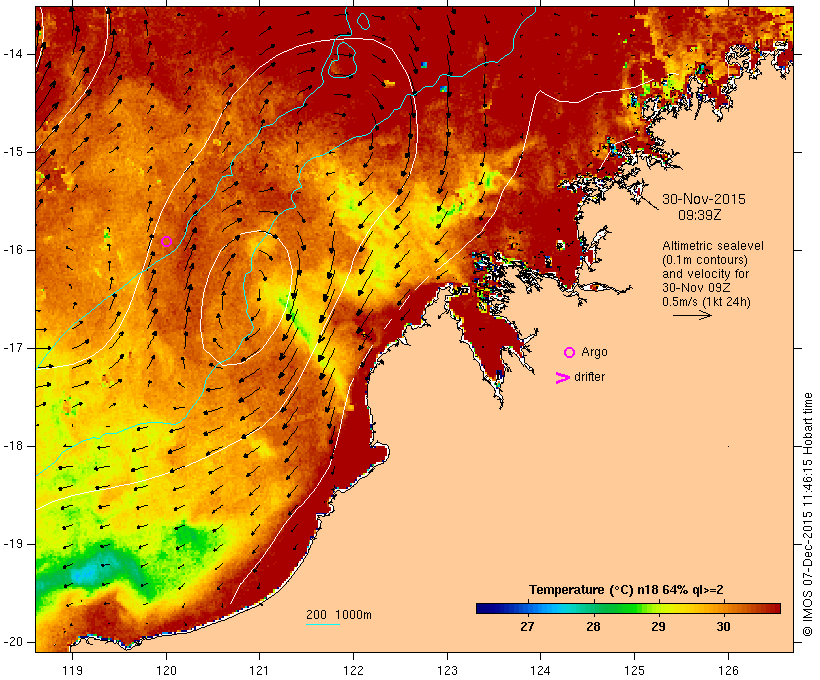This screenshot has height=680, width=820.
Task: Click the '-18' latitude axis label
Action: click(12, 446)
